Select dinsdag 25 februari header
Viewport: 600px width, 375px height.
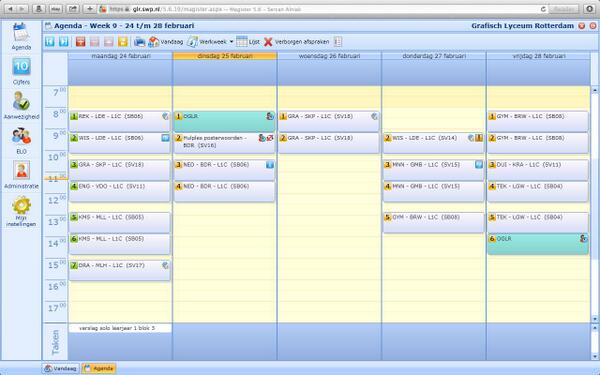pos(225,56)
